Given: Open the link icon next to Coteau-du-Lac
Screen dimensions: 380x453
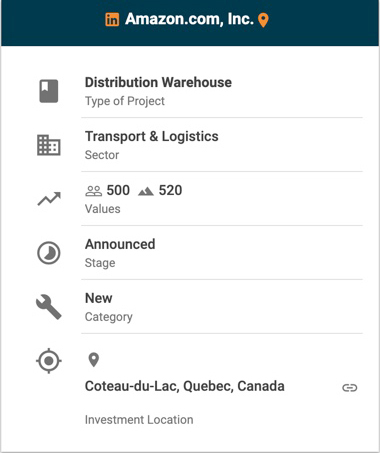Looking at the screenshot, I should point(350,388).
